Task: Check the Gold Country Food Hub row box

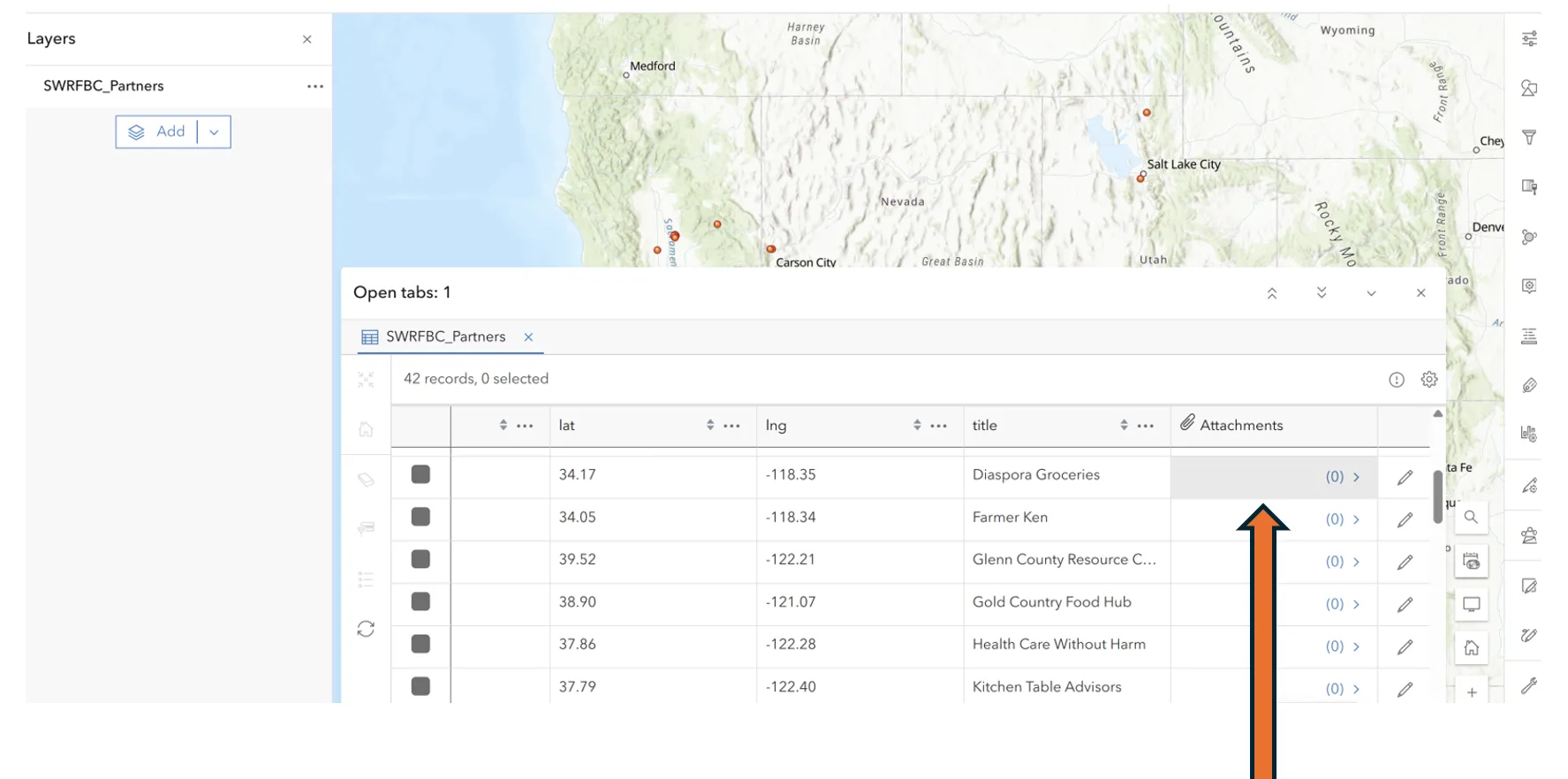Action: click(420, 601)
